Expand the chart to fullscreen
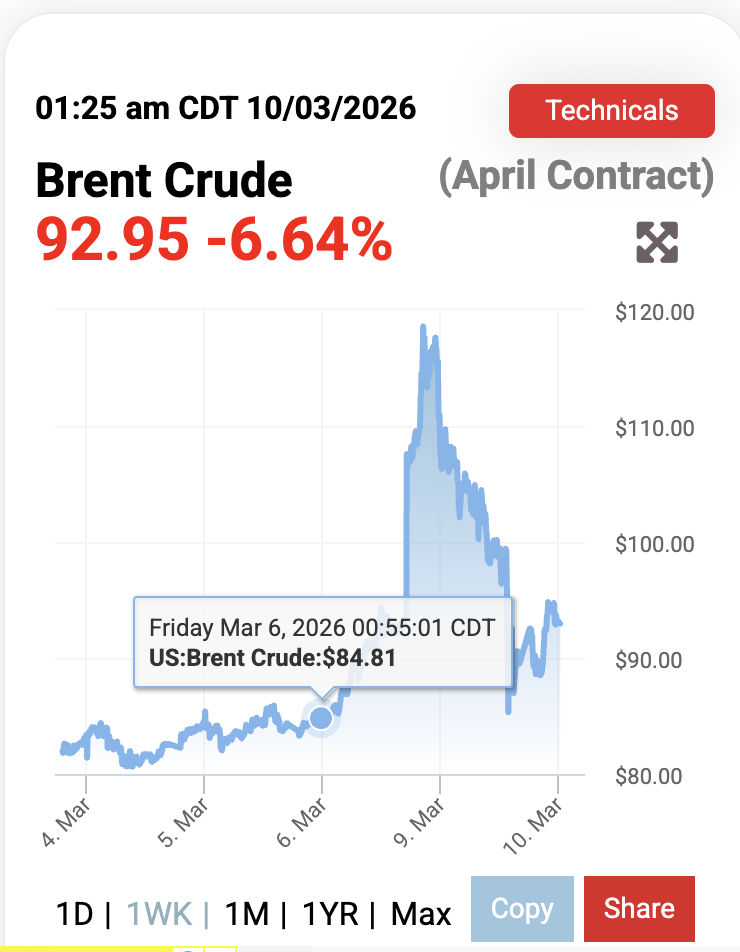This screenshot has height=952, width=740. click(x=657, y=242)
